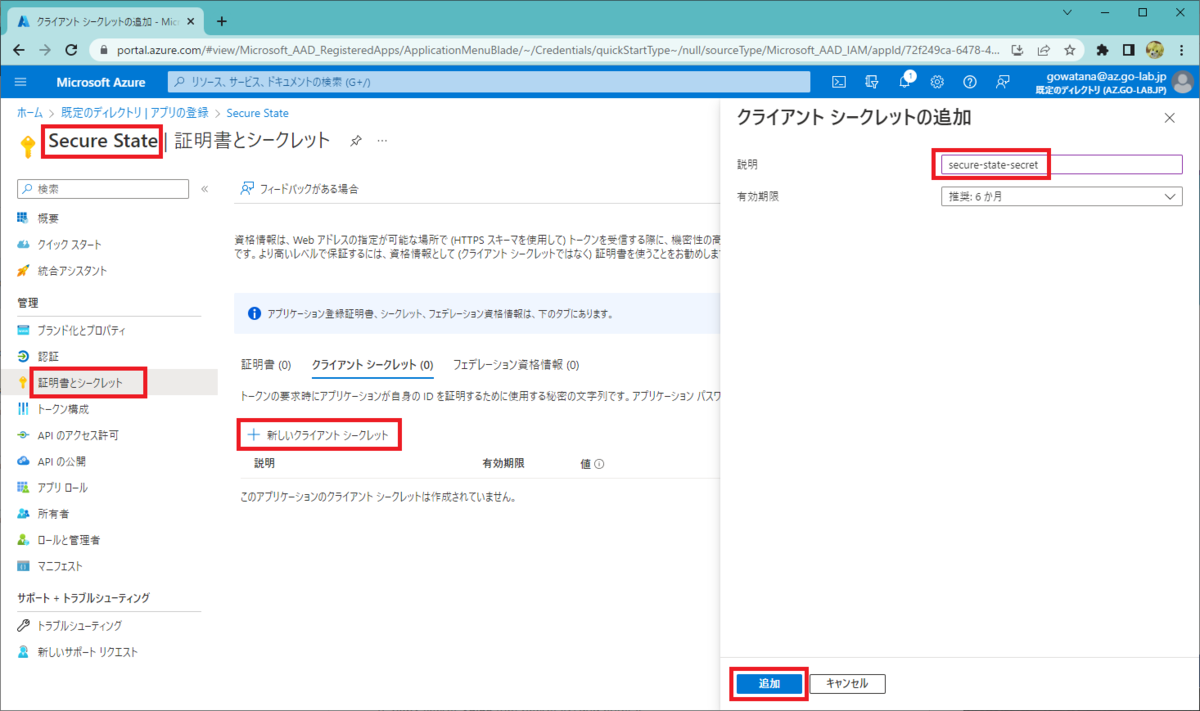Viewport: 1200px width, 711px height.
Task: Click the info icon next to 値 column
Action: [599, 464]
